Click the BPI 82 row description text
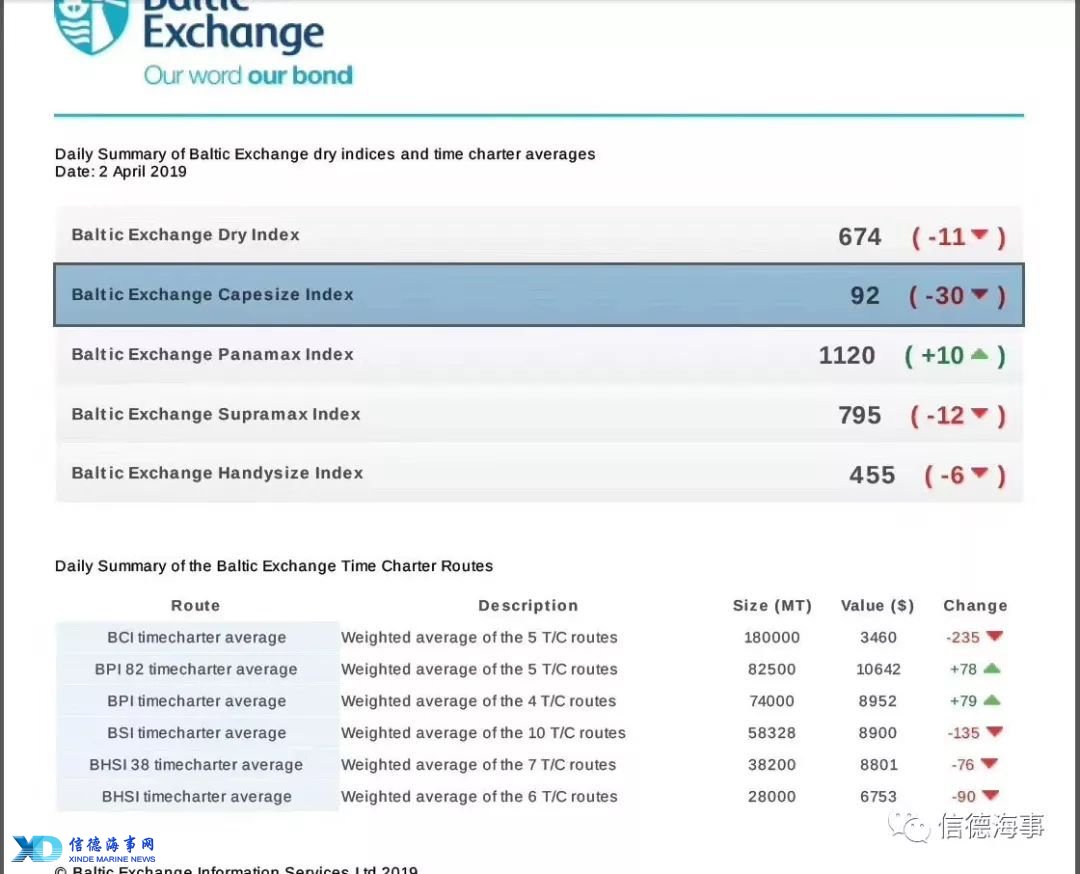The width and height of the screenshot is (1080, 874). pyautogui.click(x=479, y=669)
